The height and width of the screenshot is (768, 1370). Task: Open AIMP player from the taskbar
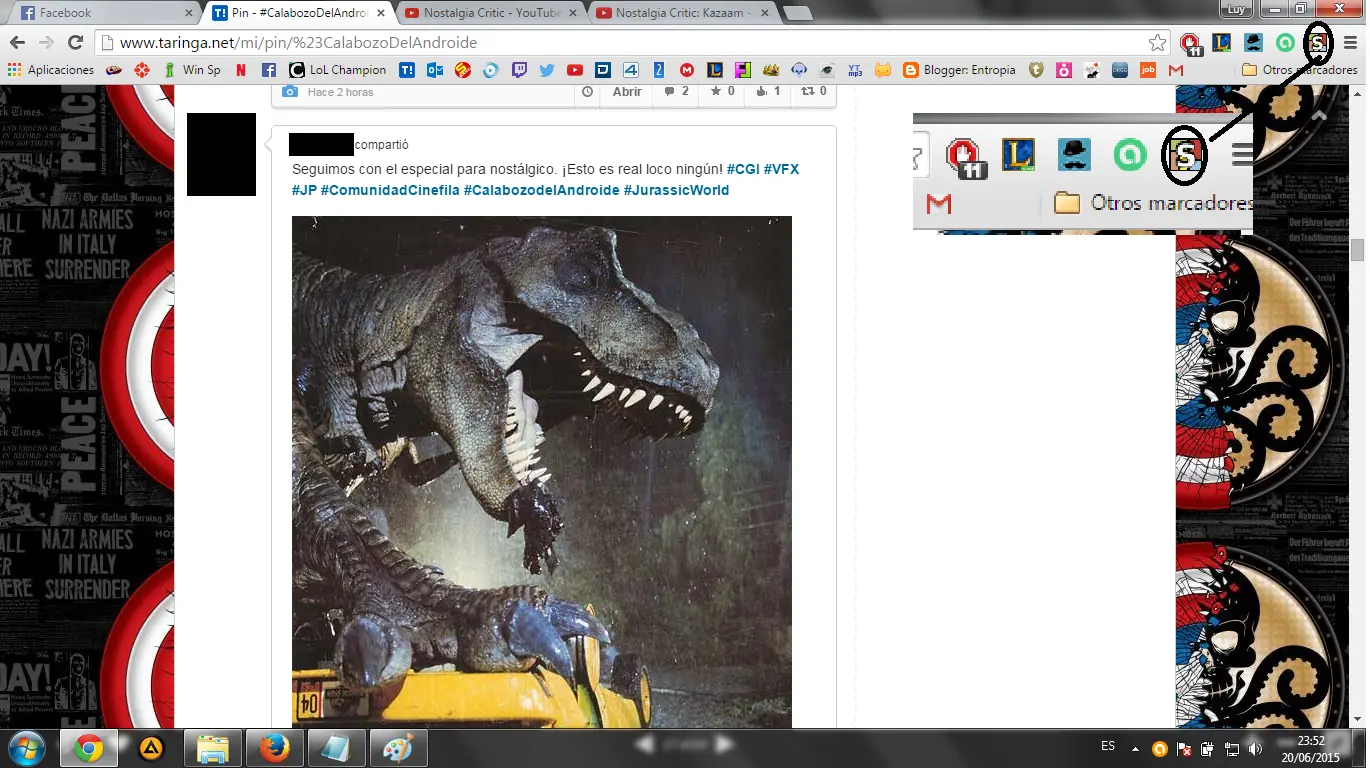(151, 748)
